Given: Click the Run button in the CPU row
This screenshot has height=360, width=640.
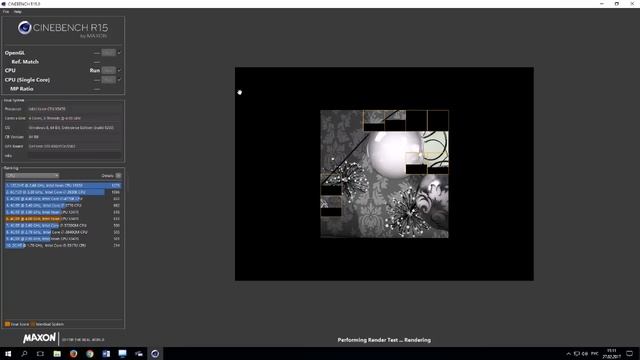Looking at the screenshot, I should pyautogui.click(x=108, y=70).
